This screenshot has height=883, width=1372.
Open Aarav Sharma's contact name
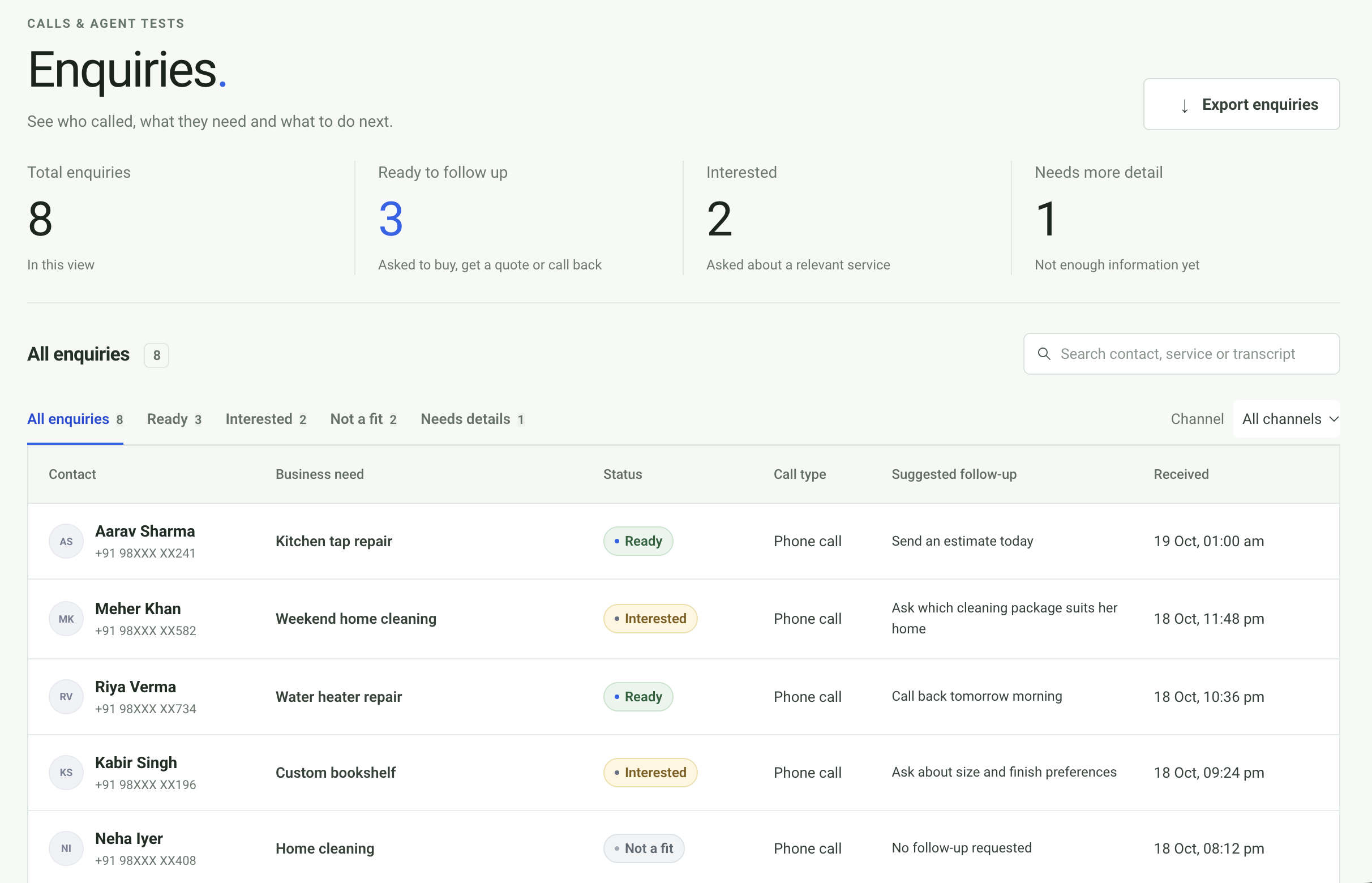pos(145,531)
